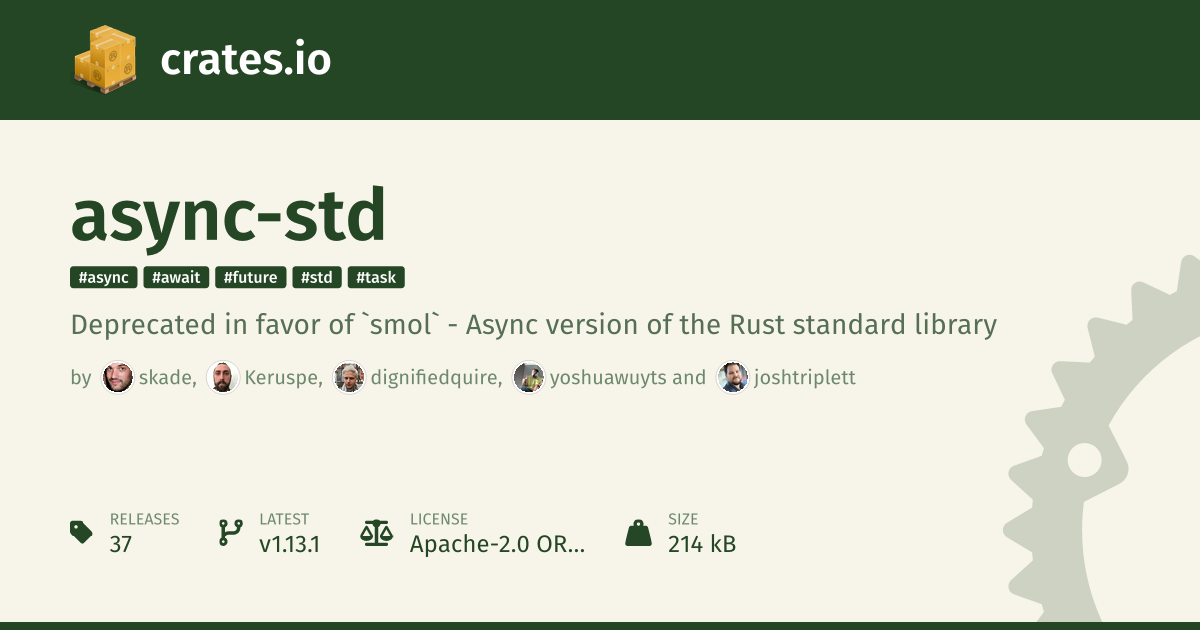1200x630 pixels.
Task: Select the #task keyword tag
Action: pos(376,278)
